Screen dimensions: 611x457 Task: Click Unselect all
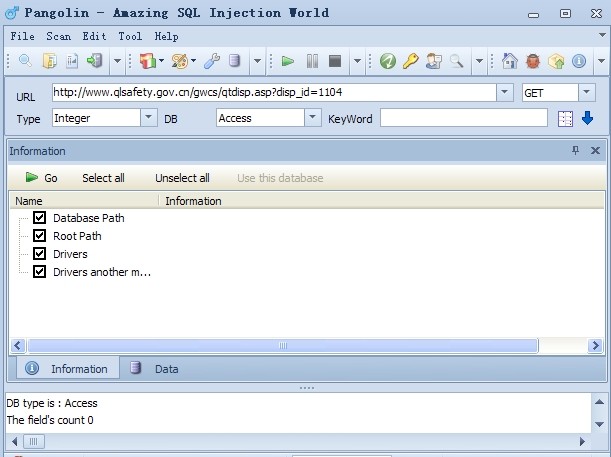[x=182, y=178]
